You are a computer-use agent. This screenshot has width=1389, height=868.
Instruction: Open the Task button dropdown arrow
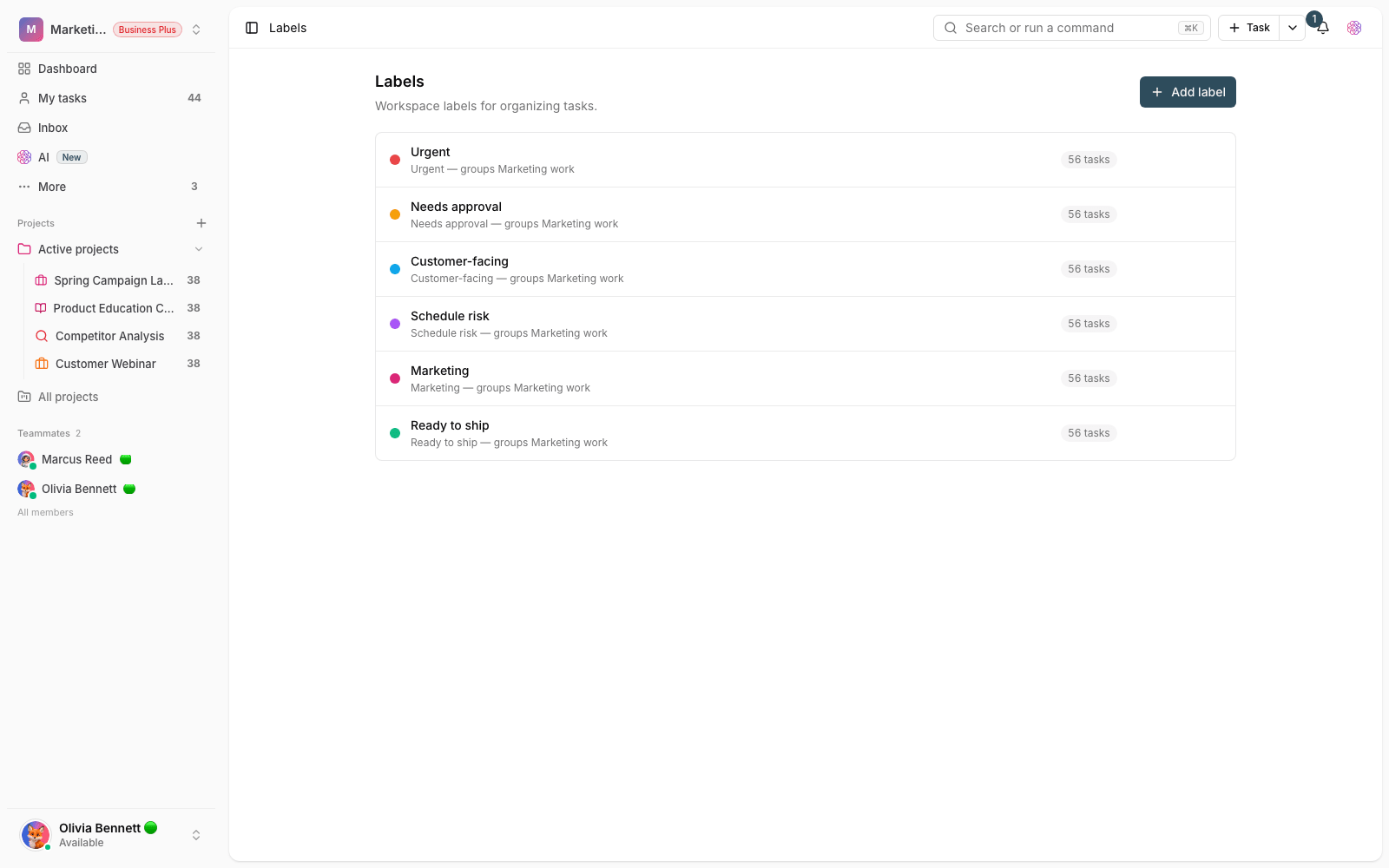[x=1293, y=28]
